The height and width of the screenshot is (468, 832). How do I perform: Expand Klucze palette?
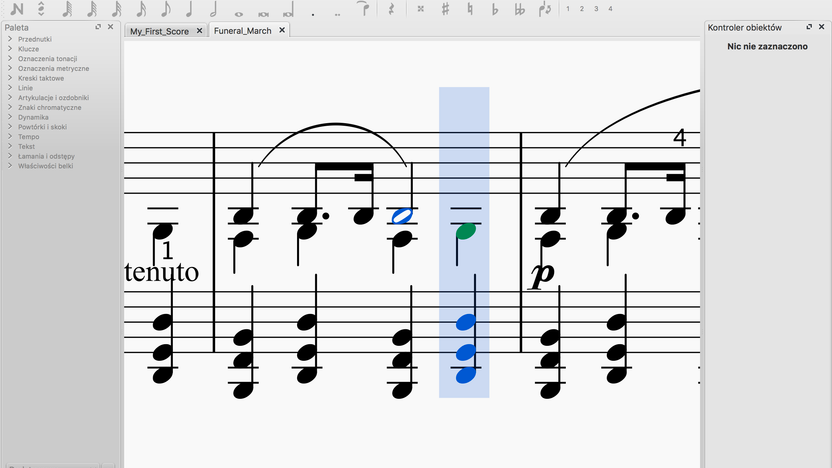coord(10,48)
